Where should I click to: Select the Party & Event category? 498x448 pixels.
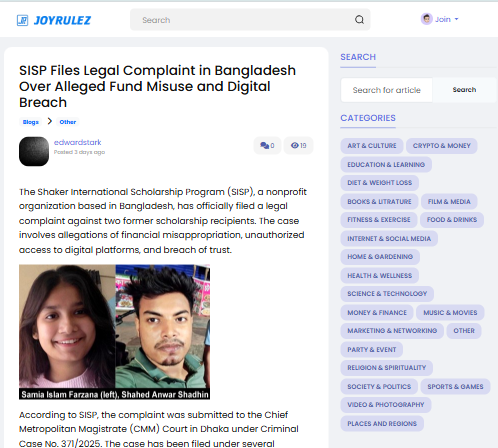(x=372, y=350)
